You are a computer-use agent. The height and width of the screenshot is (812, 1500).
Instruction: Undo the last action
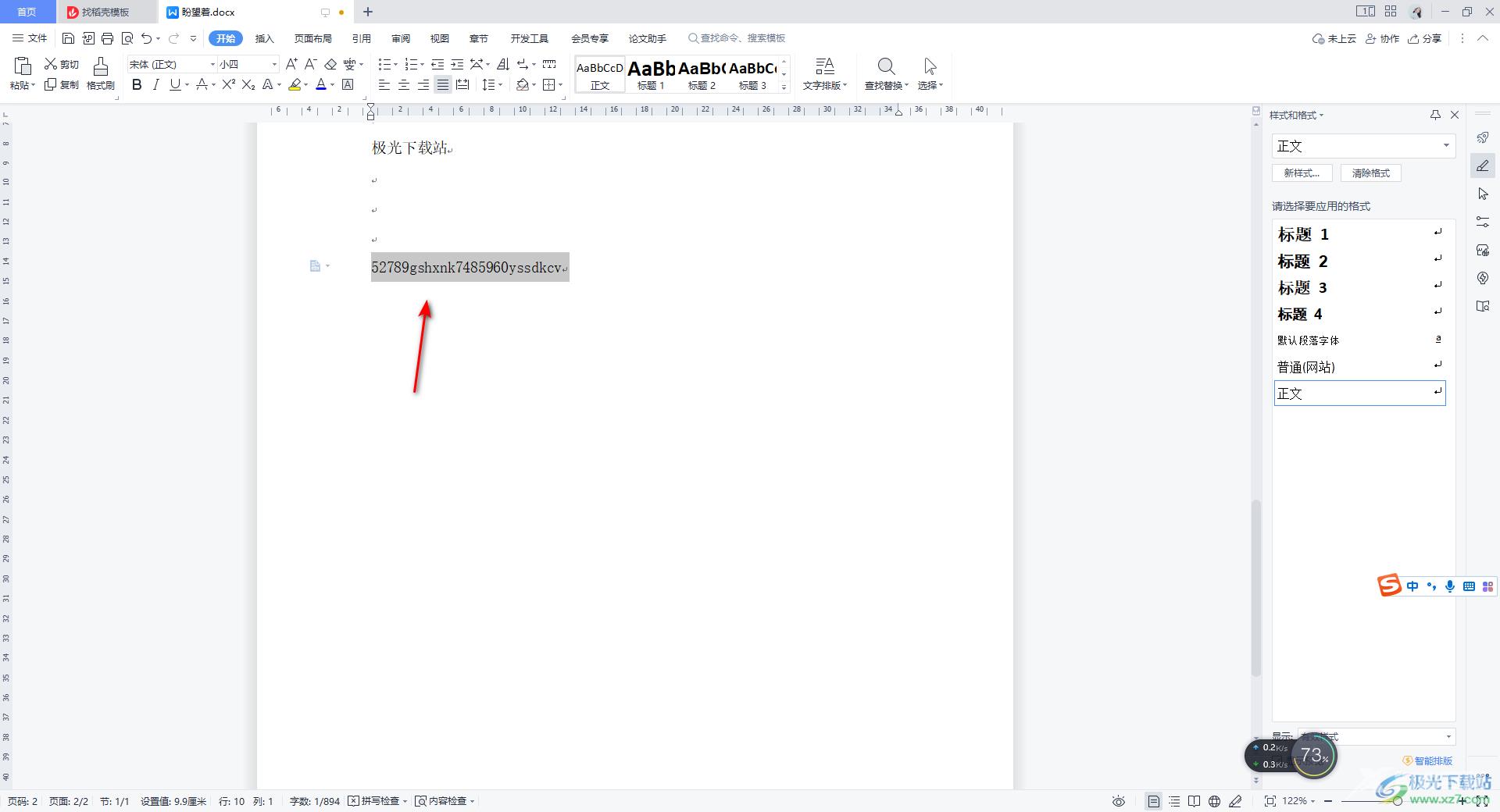pos(146,38)
